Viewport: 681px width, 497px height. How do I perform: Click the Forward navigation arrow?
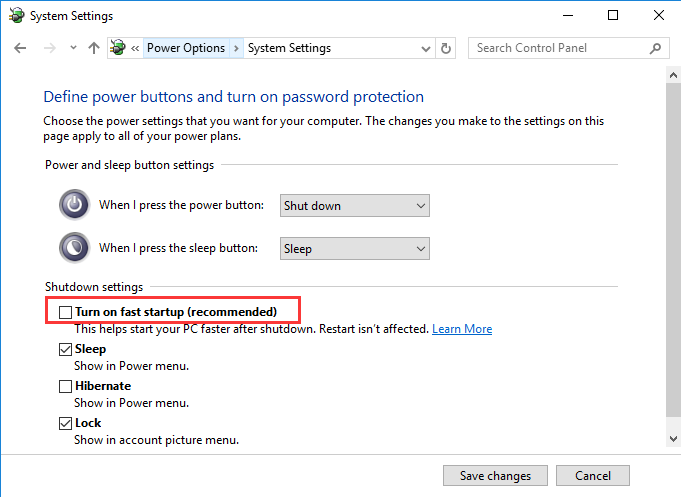coord(48,48)
